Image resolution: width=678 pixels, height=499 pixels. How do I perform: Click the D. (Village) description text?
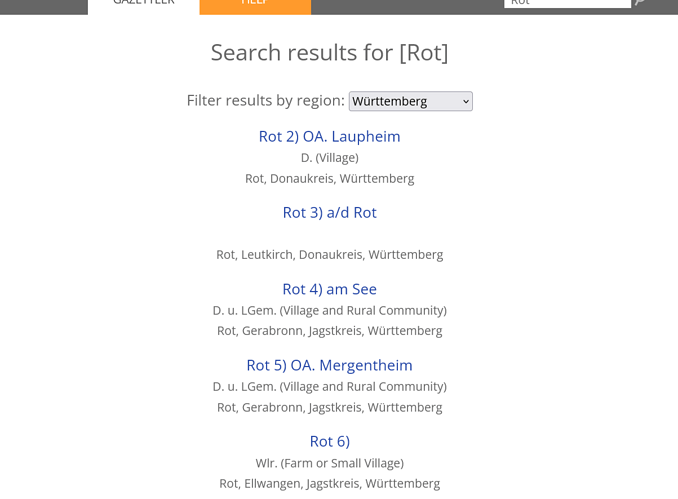tap(329, 158)
